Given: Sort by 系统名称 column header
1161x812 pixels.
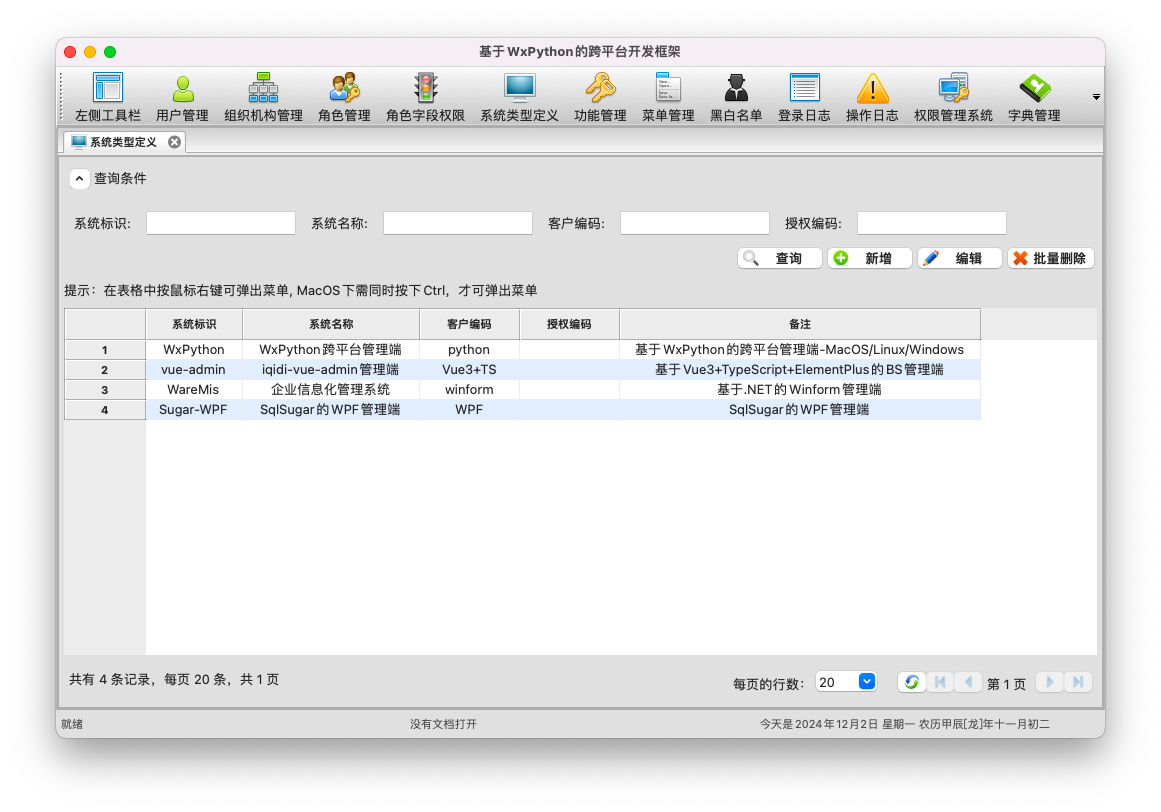Looking at the screenshot, I should tap(331, 324).
